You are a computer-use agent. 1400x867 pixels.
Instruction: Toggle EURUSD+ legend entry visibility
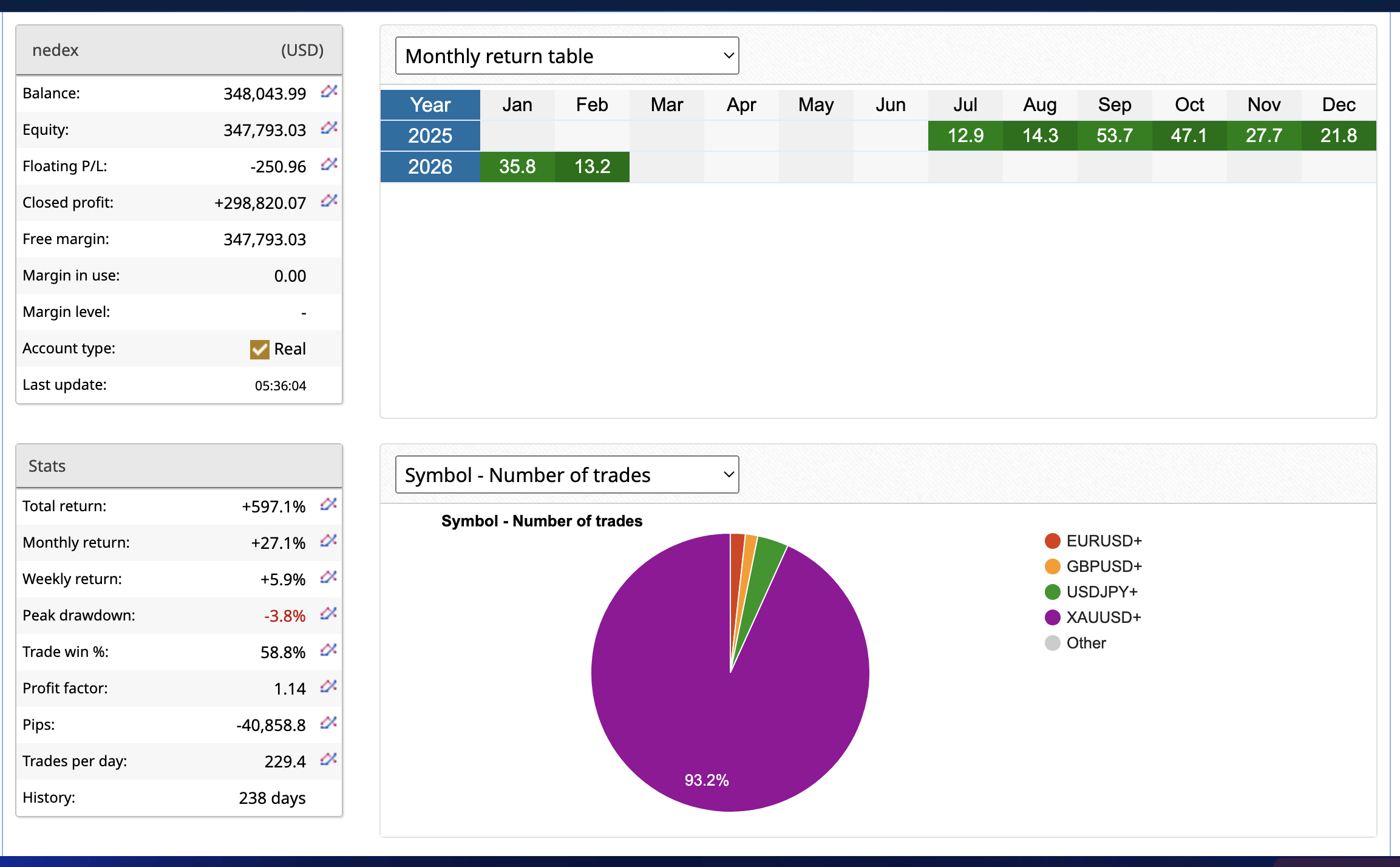click(x=1103, y=541)
